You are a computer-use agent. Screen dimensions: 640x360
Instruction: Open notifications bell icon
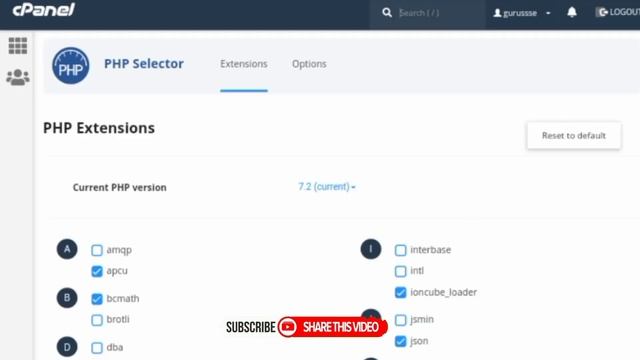click(x=572, y=12)
